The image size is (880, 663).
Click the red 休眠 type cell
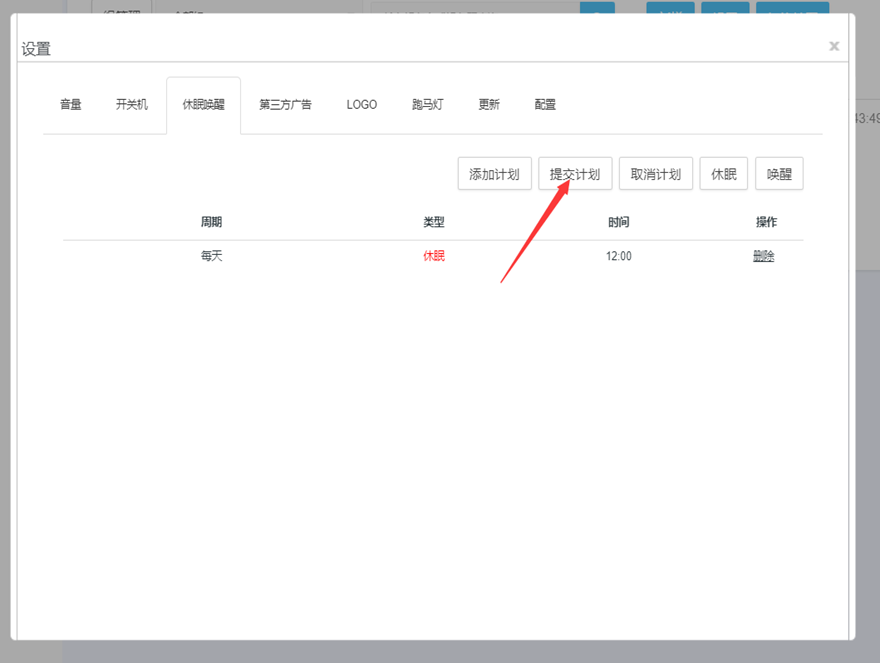(434, 256)
